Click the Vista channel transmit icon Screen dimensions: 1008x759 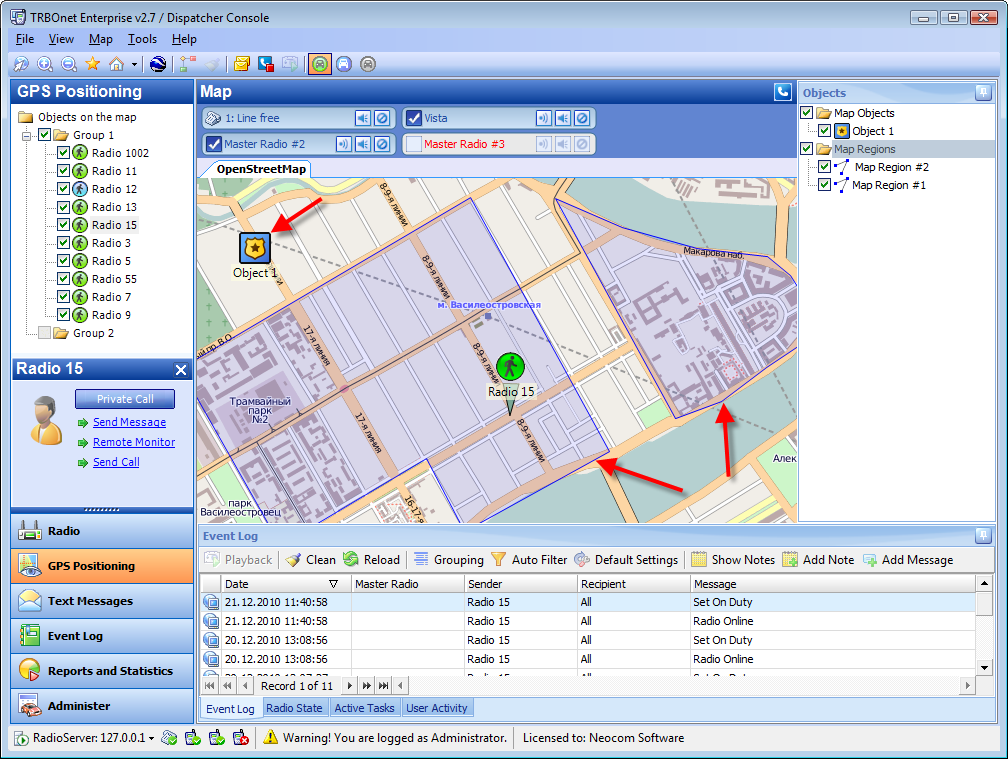pyautogui.click(x=544, y=118)
